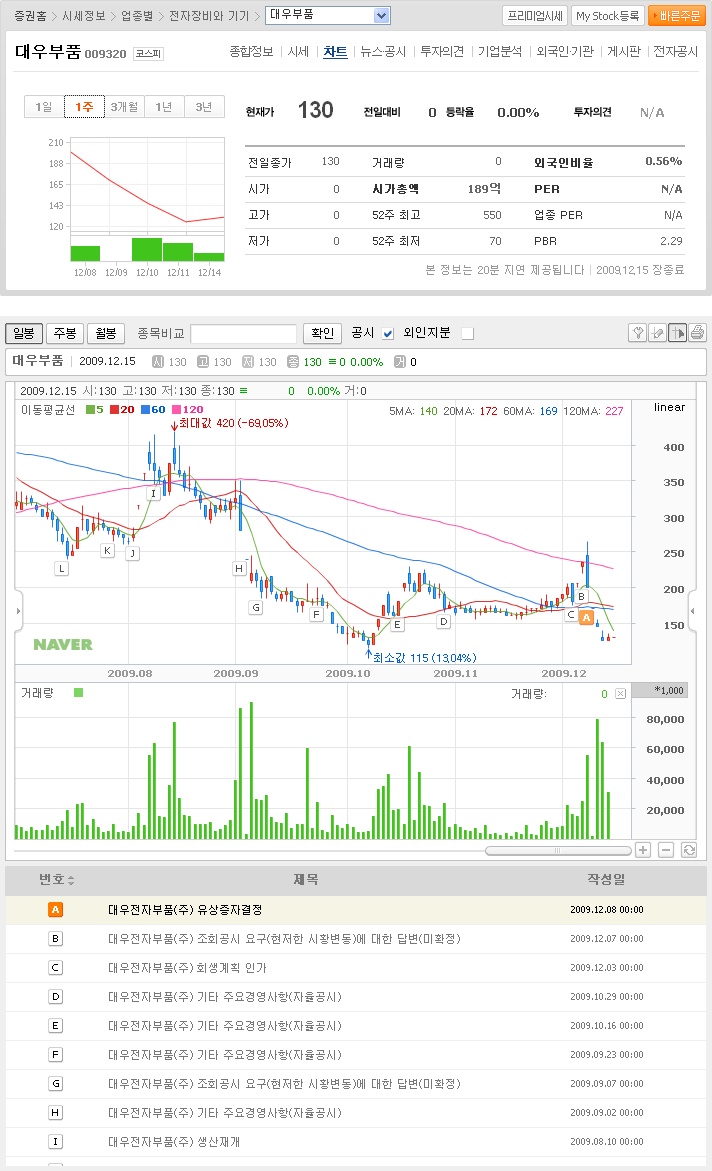Select disclosure marker L on chart
The height and width of the screenshot is (1171, 712).
tap(61, 568)
